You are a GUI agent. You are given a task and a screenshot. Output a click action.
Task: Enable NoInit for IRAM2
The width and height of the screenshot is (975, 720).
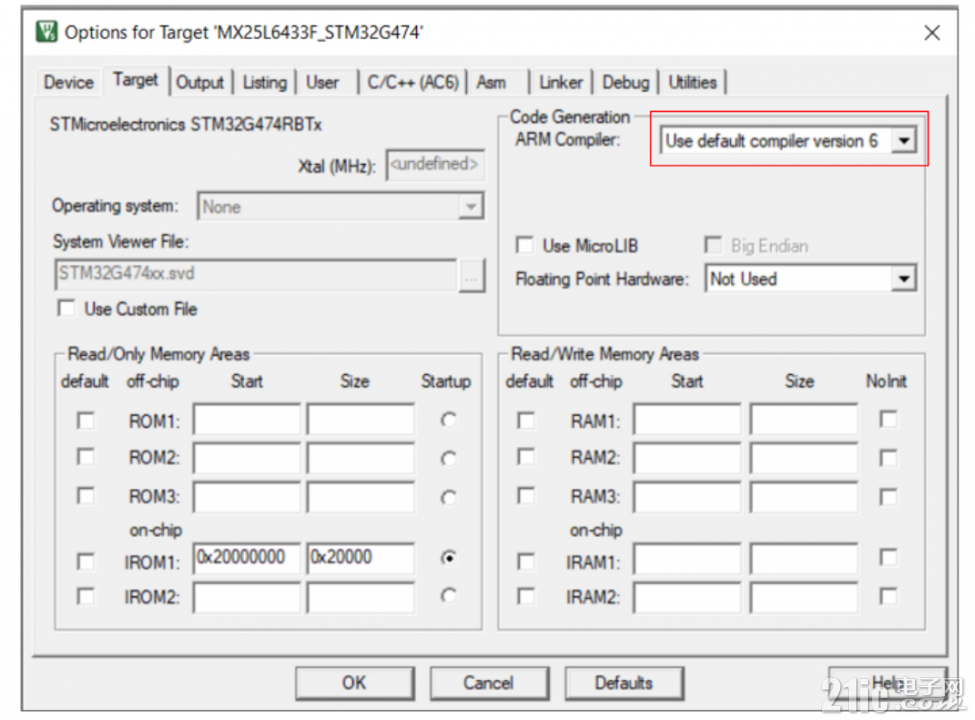pyautogui.click(x=889, y=596)
